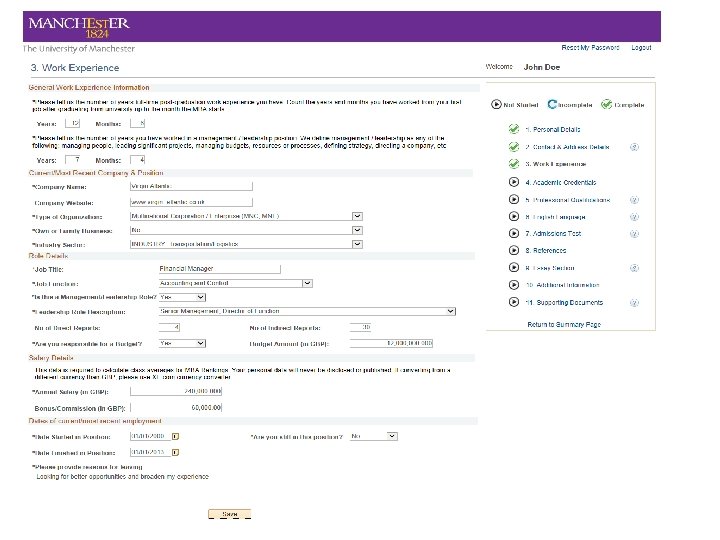Open the responsible for a Budget dropdown
This screenshot has height=540, width=720.
point(201,343)
